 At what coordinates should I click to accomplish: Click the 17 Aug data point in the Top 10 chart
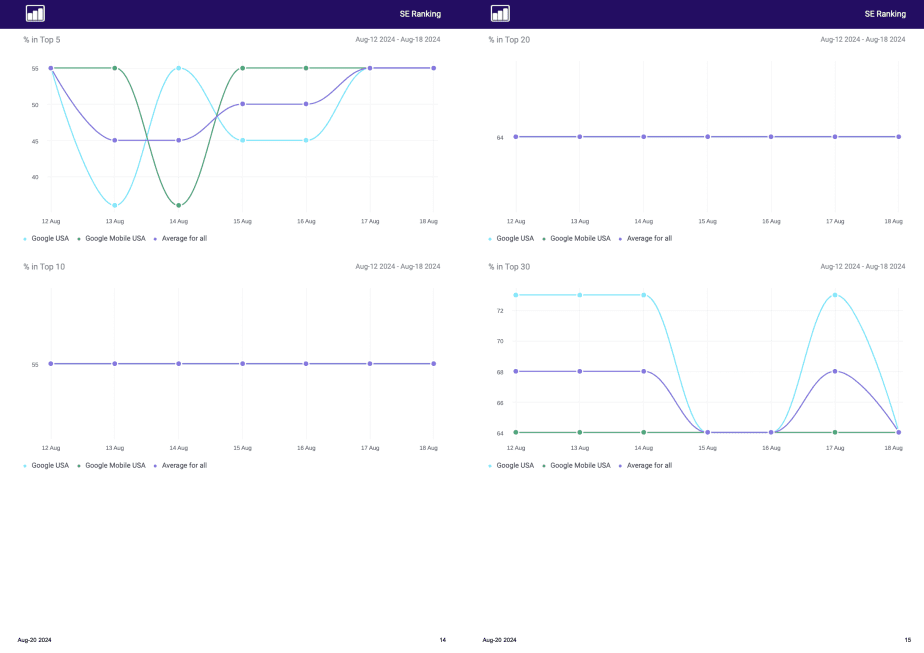[370, 364]
